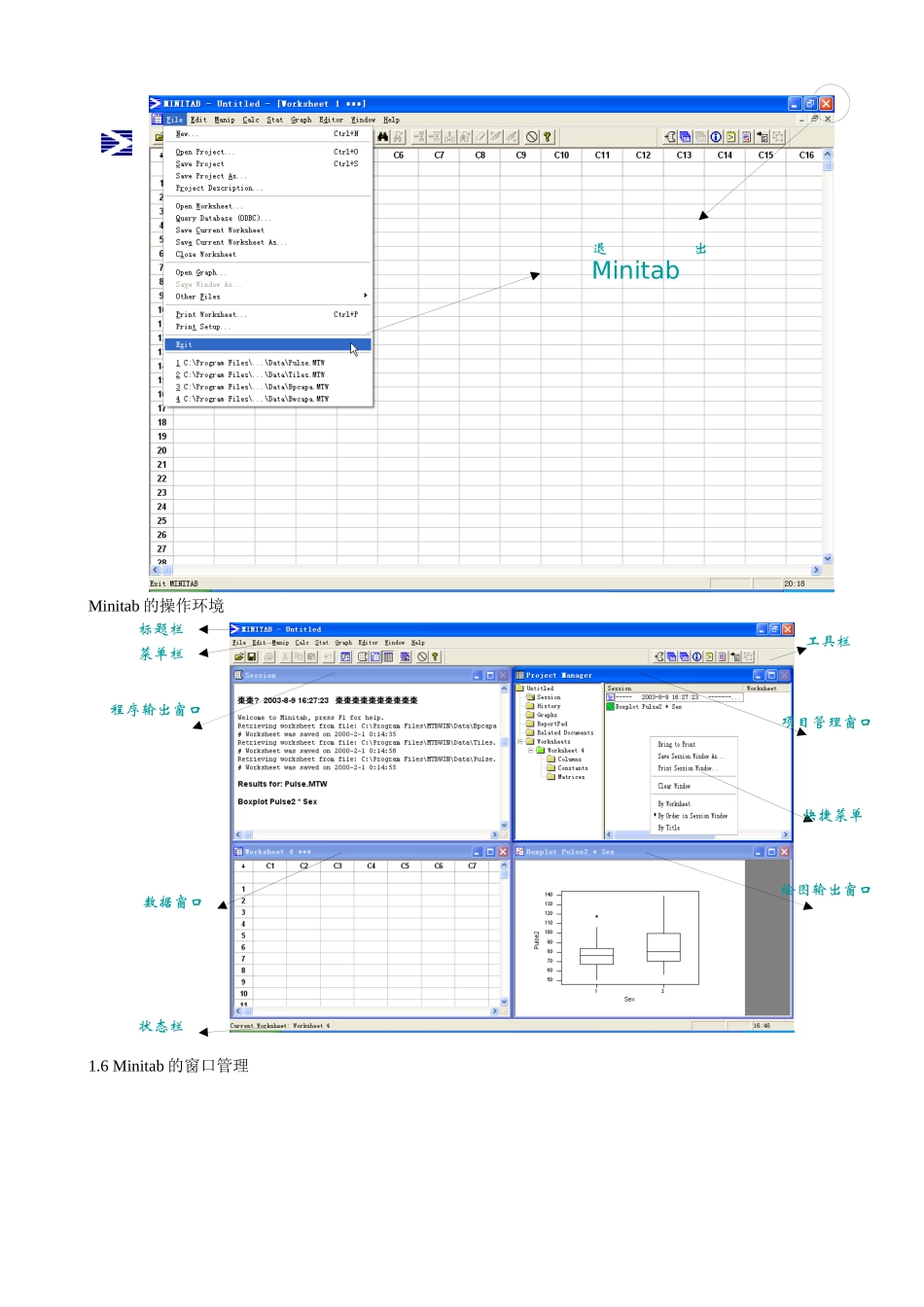Click the Project Manager title icon

click(x=520, y=675)
